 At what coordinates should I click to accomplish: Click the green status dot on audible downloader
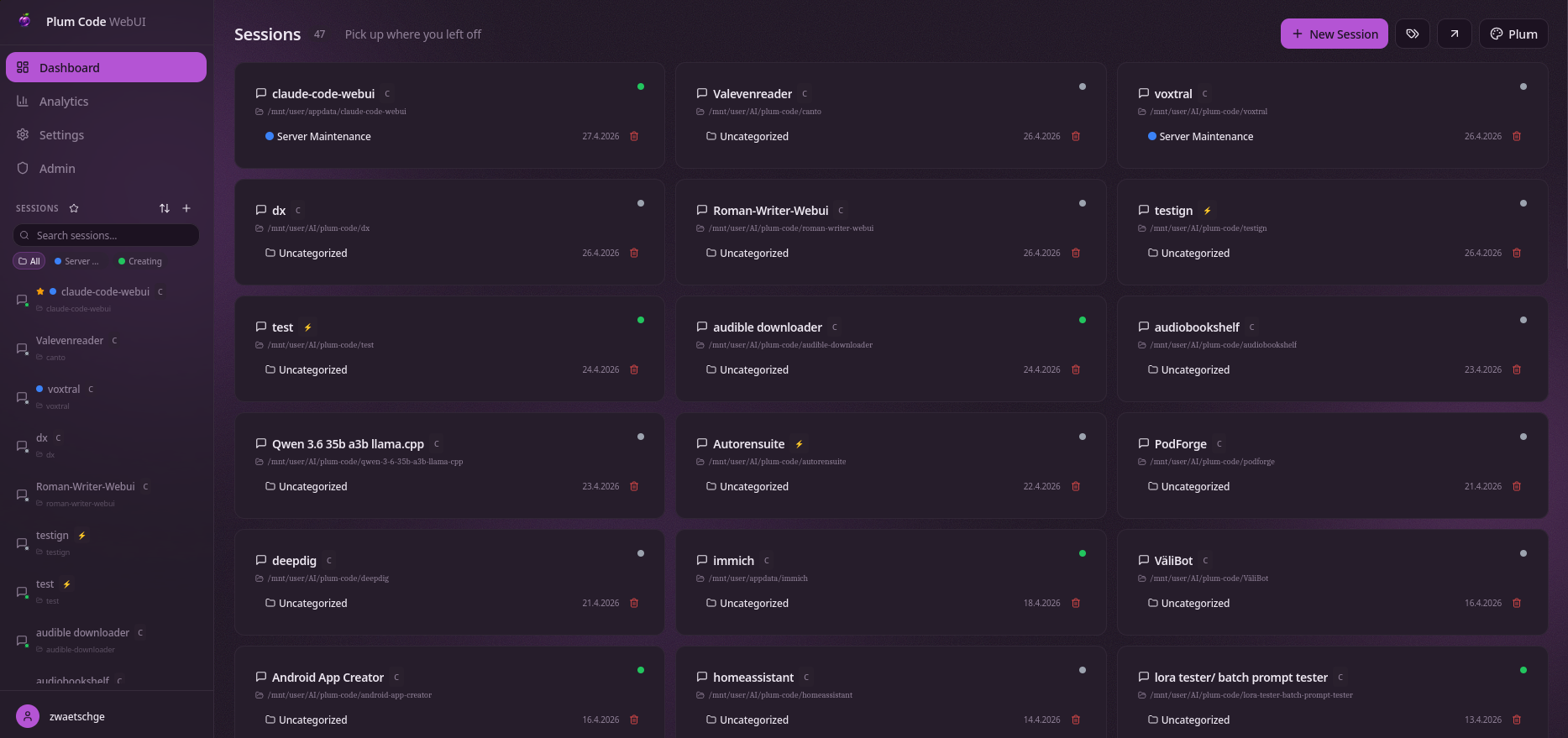pyautogui.click(x=1083, y=320)
